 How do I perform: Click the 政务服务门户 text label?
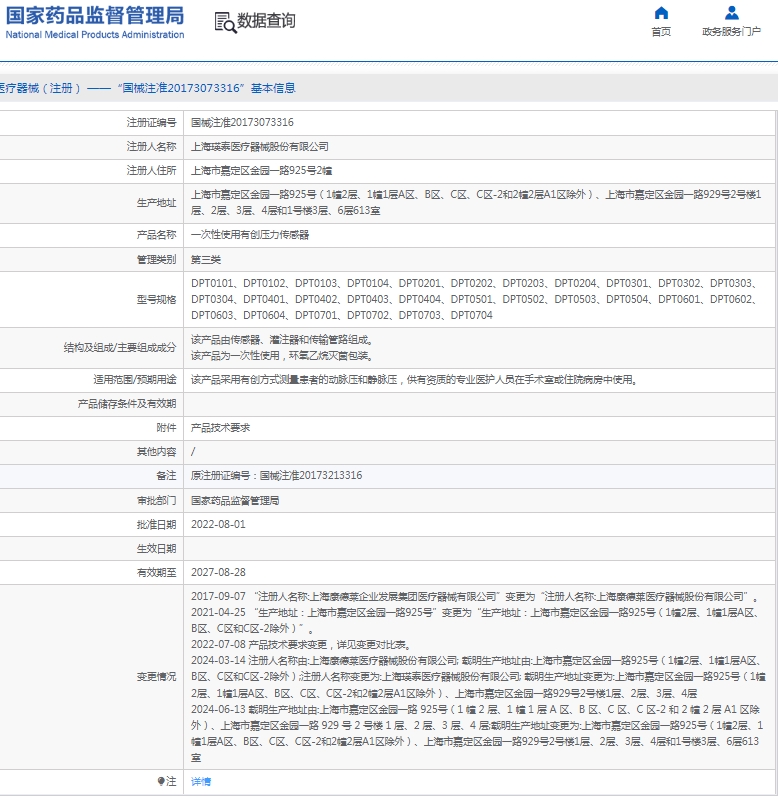click(x=732, y=32)
